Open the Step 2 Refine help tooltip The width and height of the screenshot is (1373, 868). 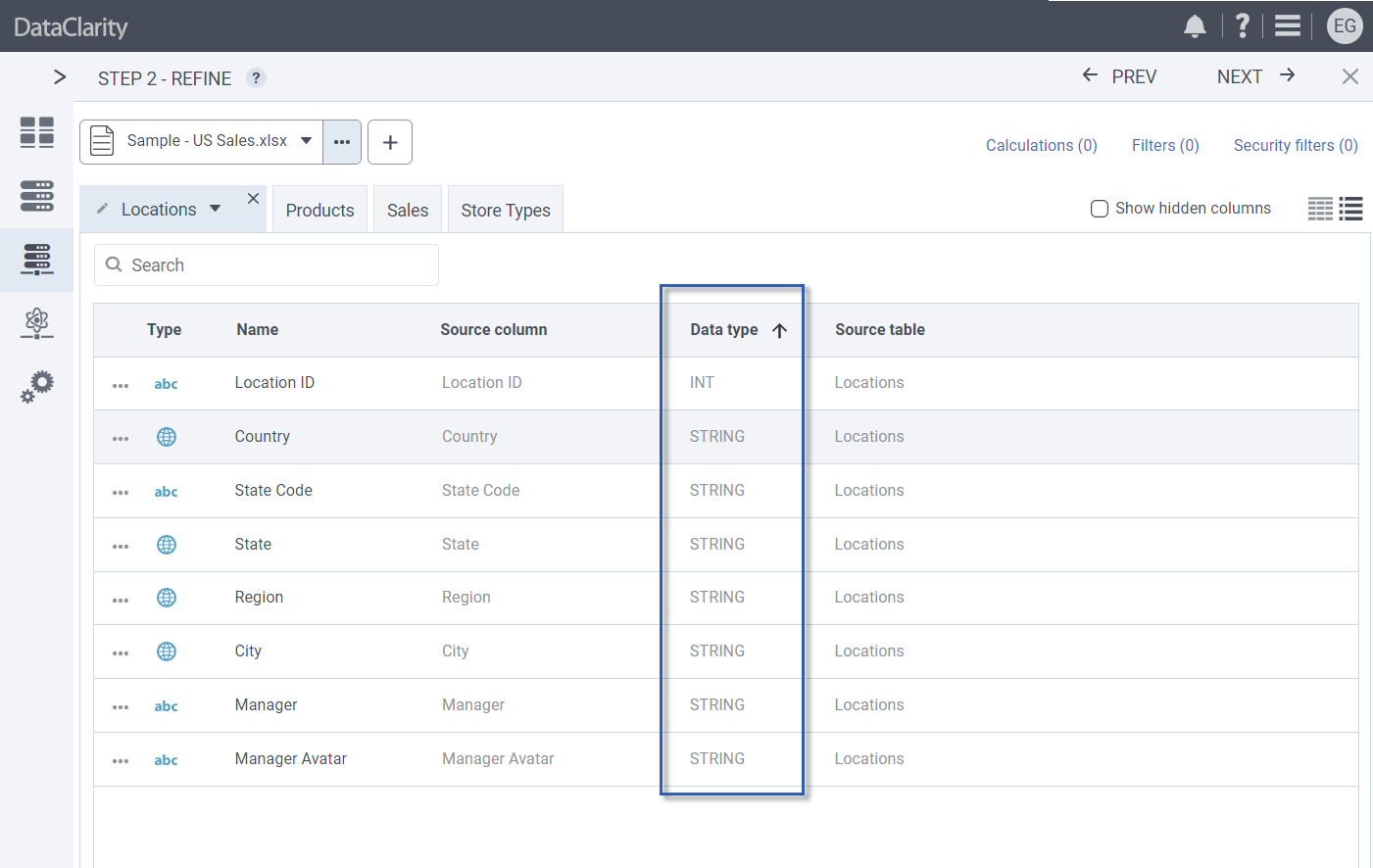(x=256, y=78)
